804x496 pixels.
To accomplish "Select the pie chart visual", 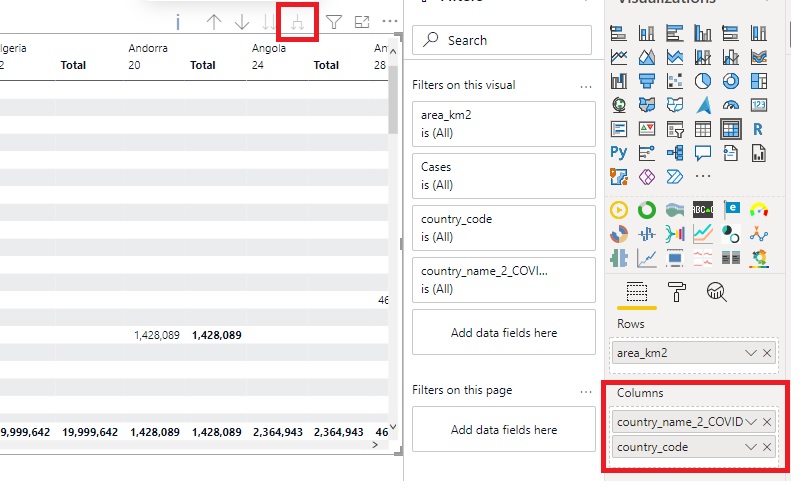I will pos(703,81).
